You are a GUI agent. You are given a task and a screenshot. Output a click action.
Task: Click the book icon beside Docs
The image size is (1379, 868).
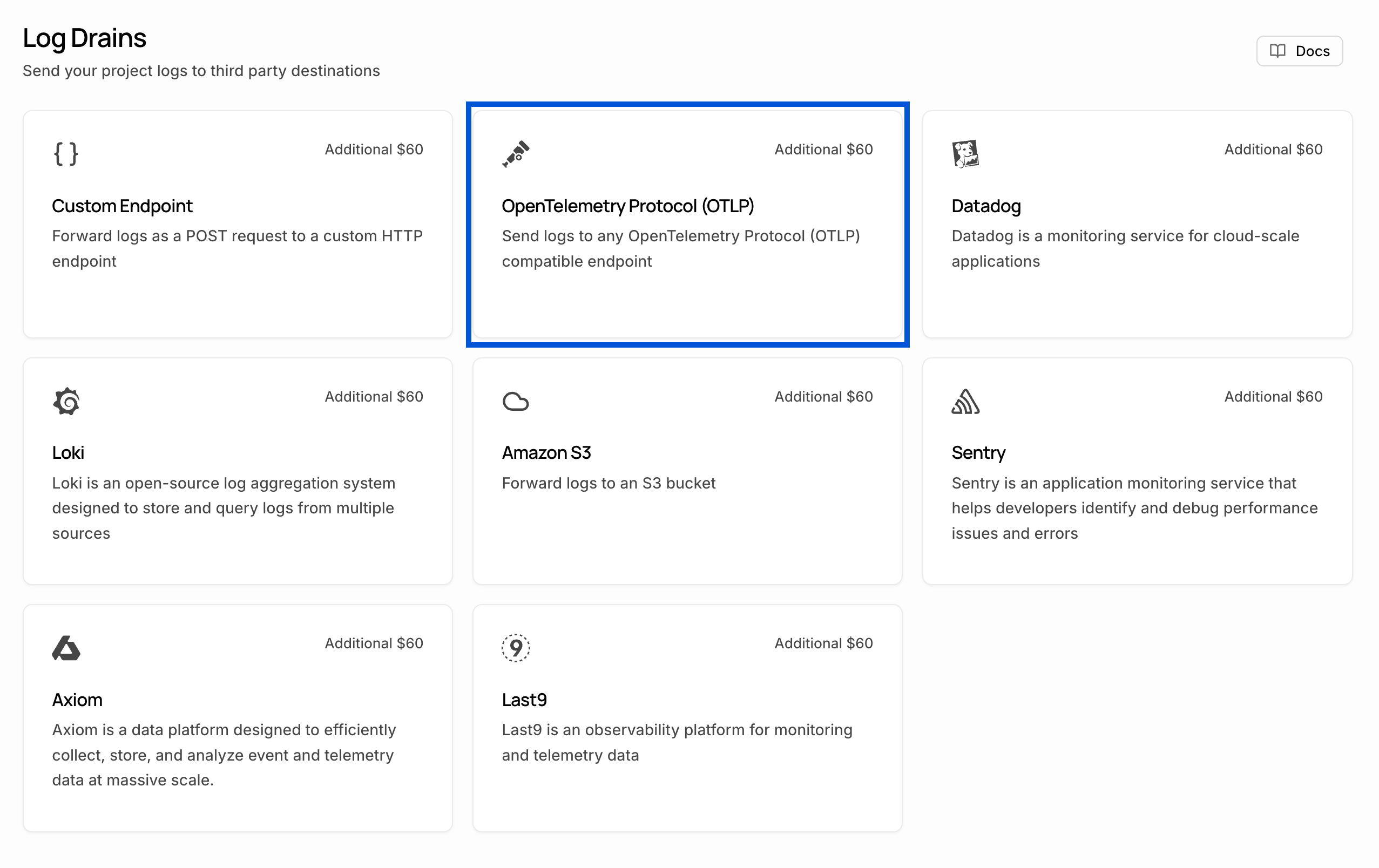tap(1277, 51)
